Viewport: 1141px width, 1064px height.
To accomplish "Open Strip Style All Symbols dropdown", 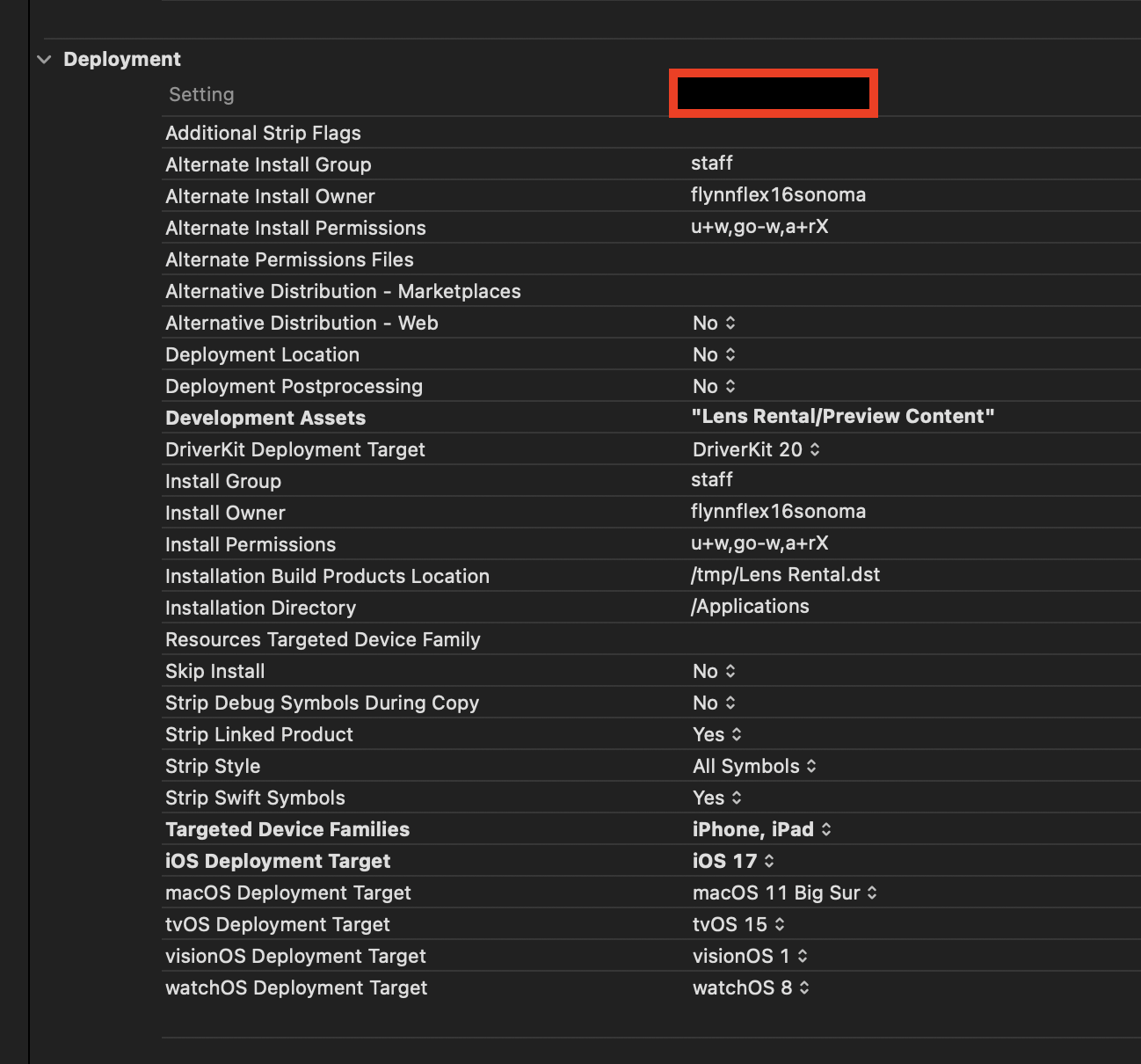I will point(754,767).
